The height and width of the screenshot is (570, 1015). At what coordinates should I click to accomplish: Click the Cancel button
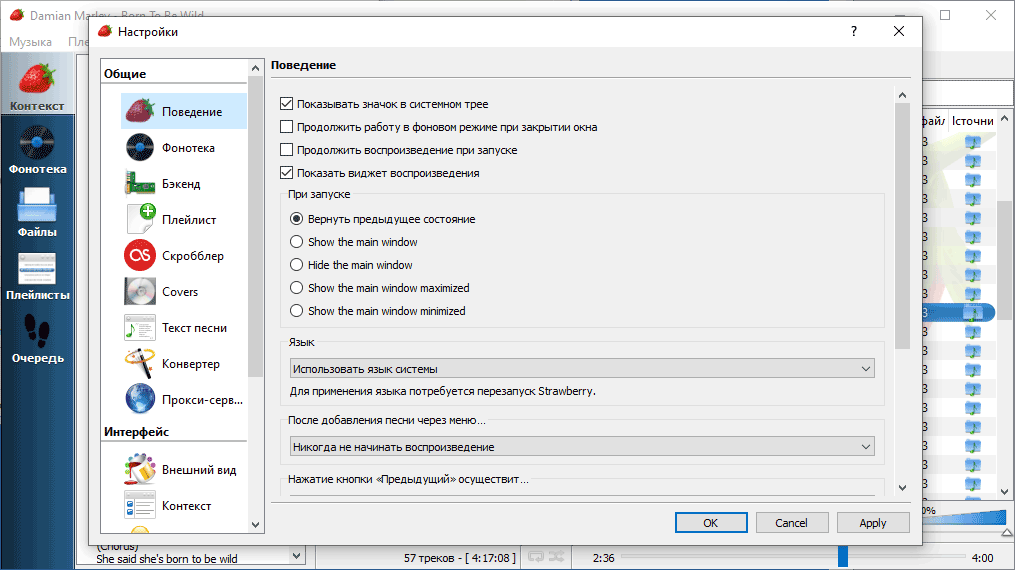[791, 523]
